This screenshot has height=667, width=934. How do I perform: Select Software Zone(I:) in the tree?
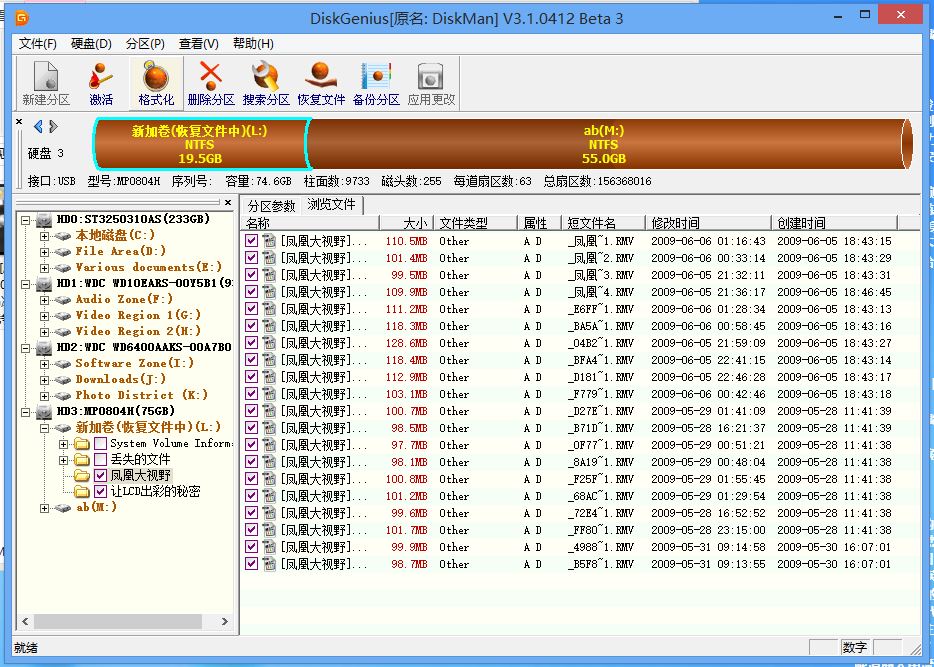[135, 363]
